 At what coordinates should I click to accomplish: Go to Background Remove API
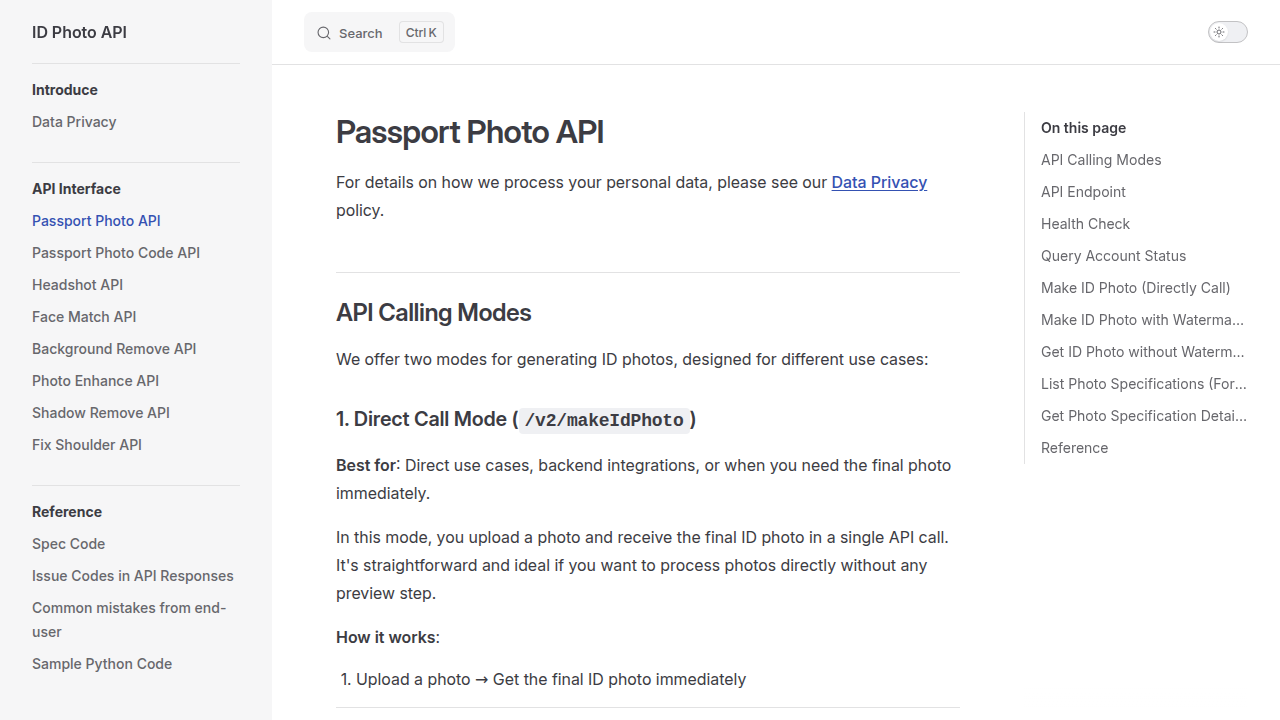pos(114,349)
